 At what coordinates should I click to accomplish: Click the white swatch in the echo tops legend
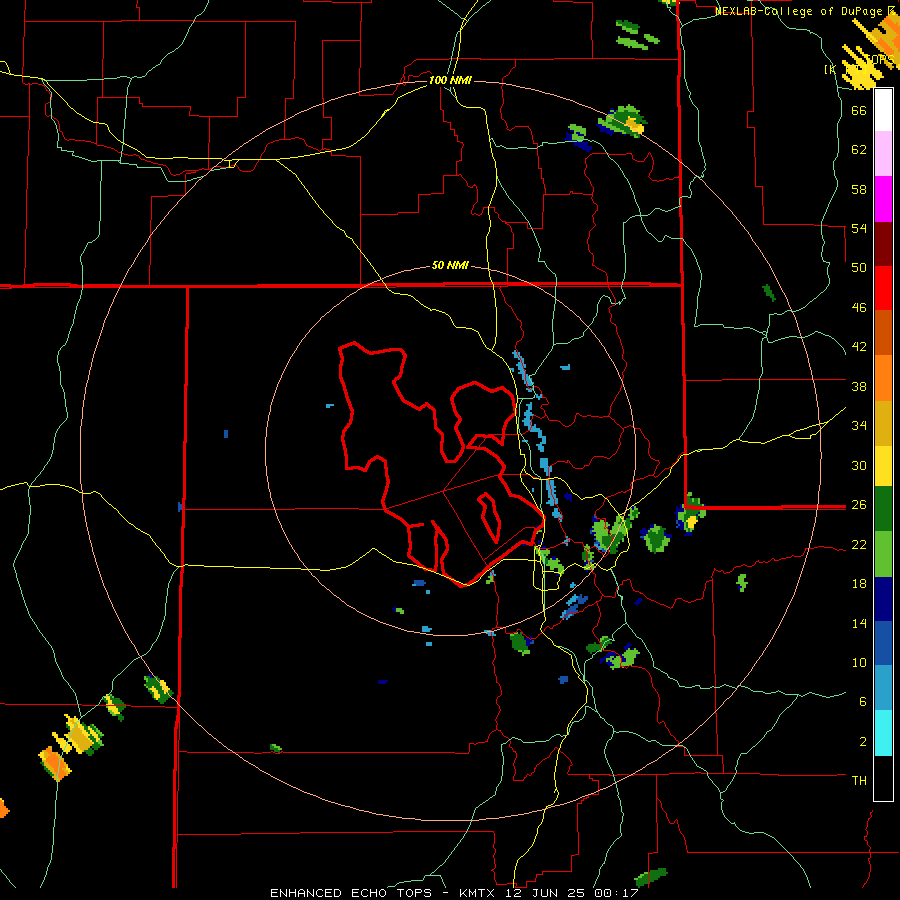883,110
